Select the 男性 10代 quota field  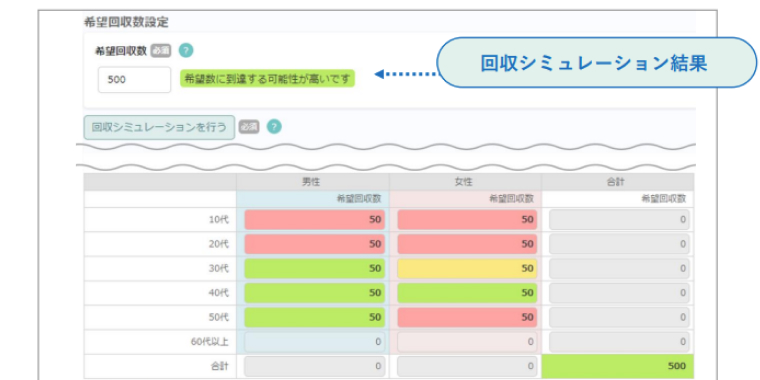pos(315,220)
